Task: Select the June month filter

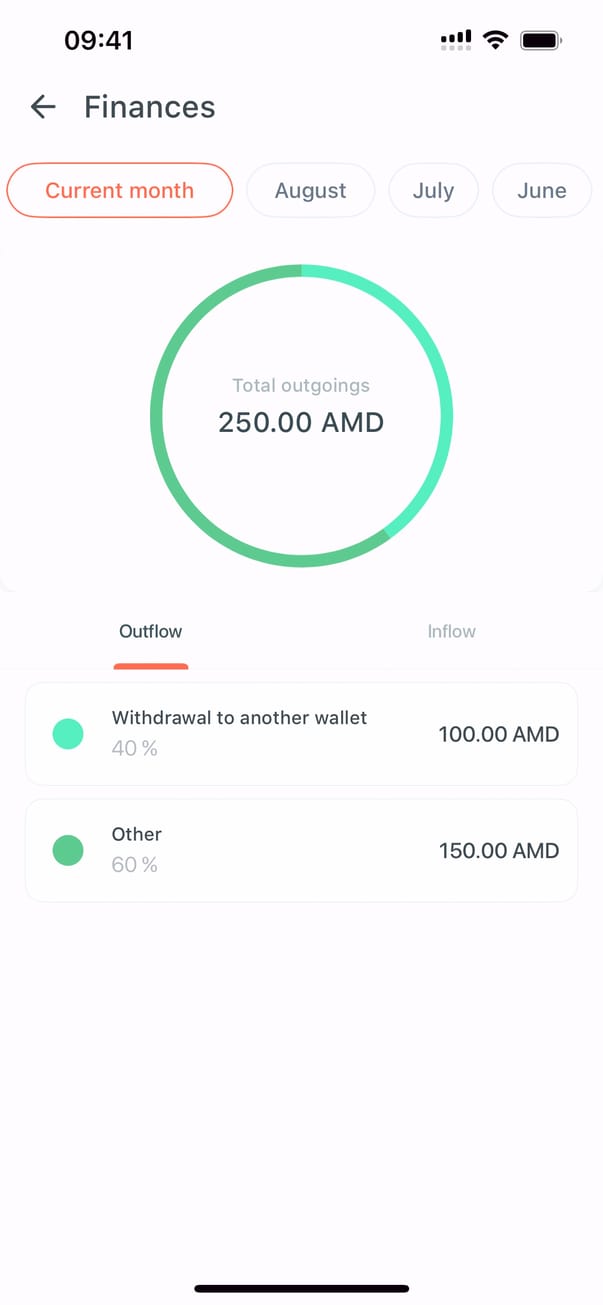Action: [x=542, y=190]
